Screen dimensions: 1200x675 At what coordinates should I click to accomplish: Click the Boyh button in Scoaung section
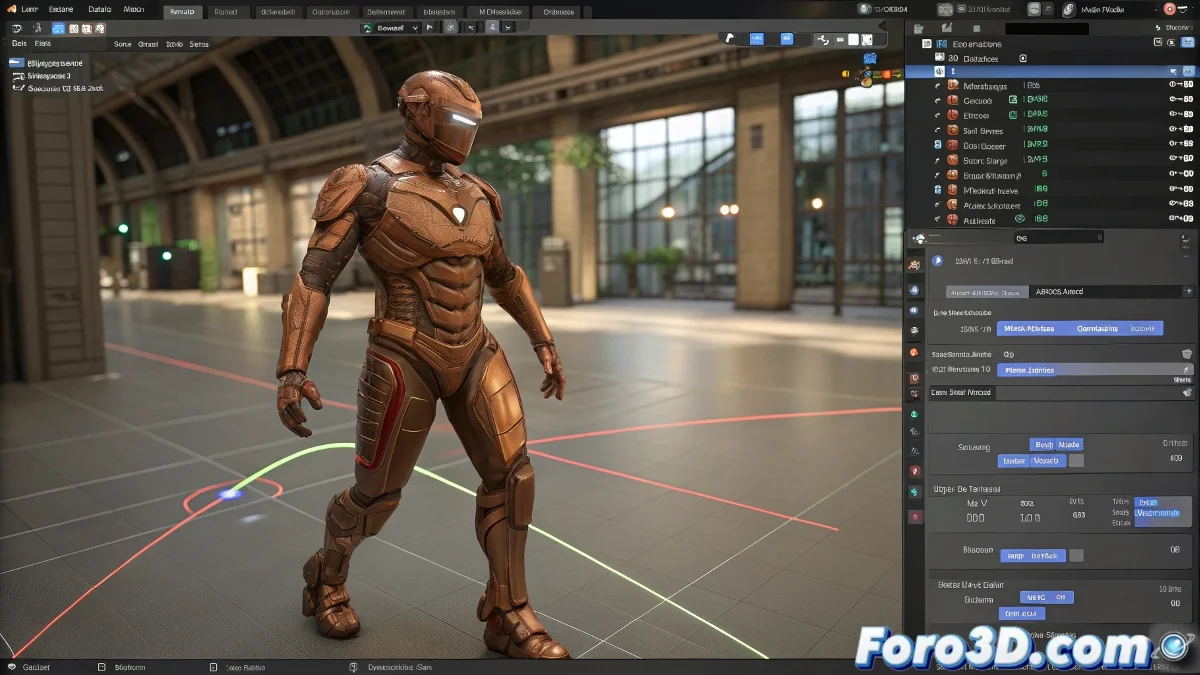point(1043,444)
